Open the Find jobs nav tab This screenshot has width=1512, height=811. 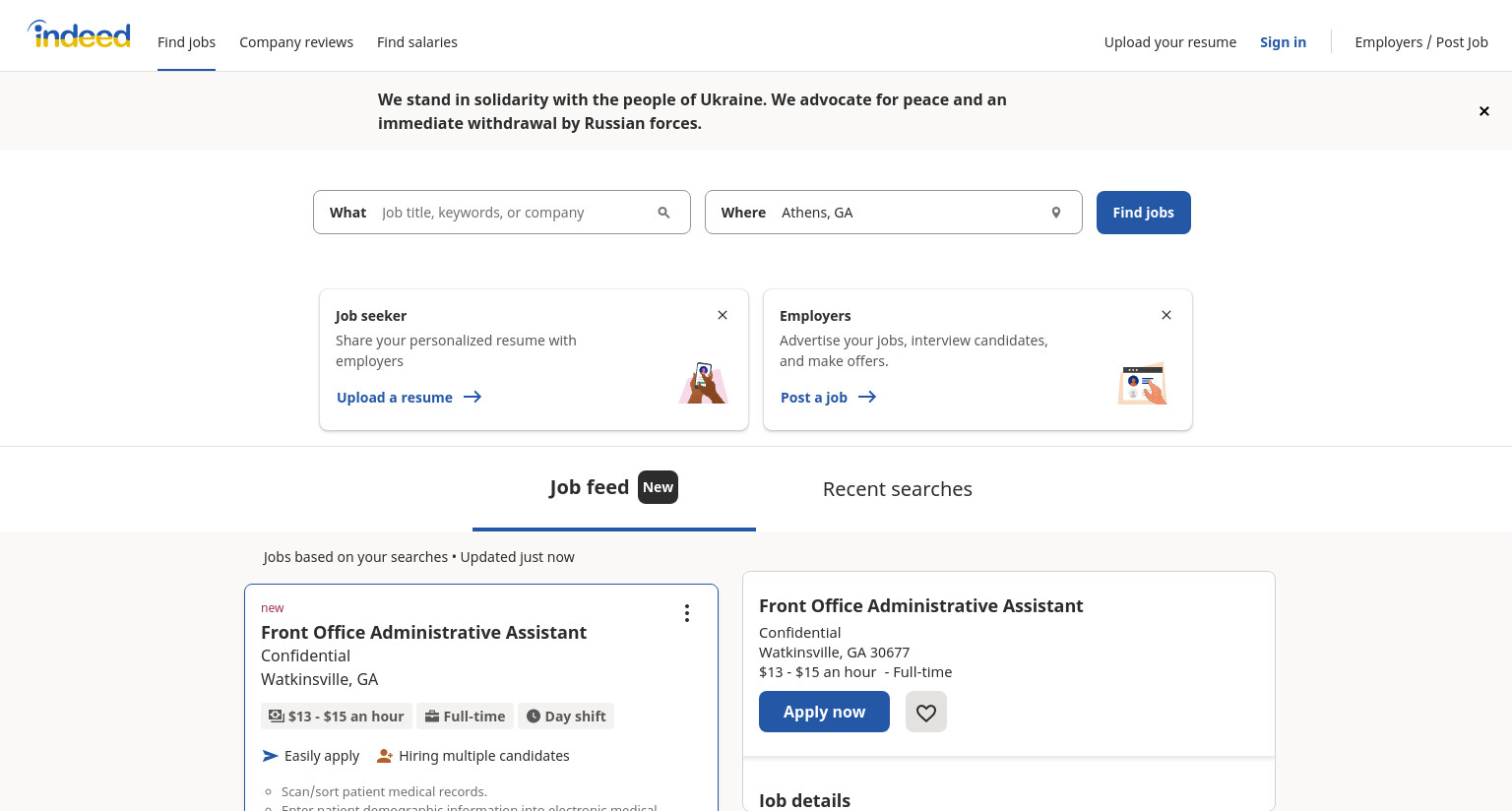click(x=186, y=42)
